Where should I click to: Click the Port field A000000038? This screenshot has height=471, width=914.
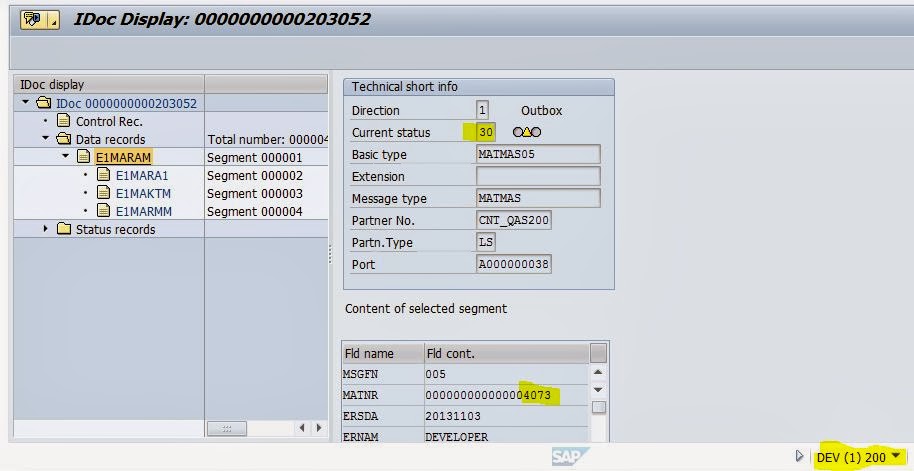click(x=514, y=264)
